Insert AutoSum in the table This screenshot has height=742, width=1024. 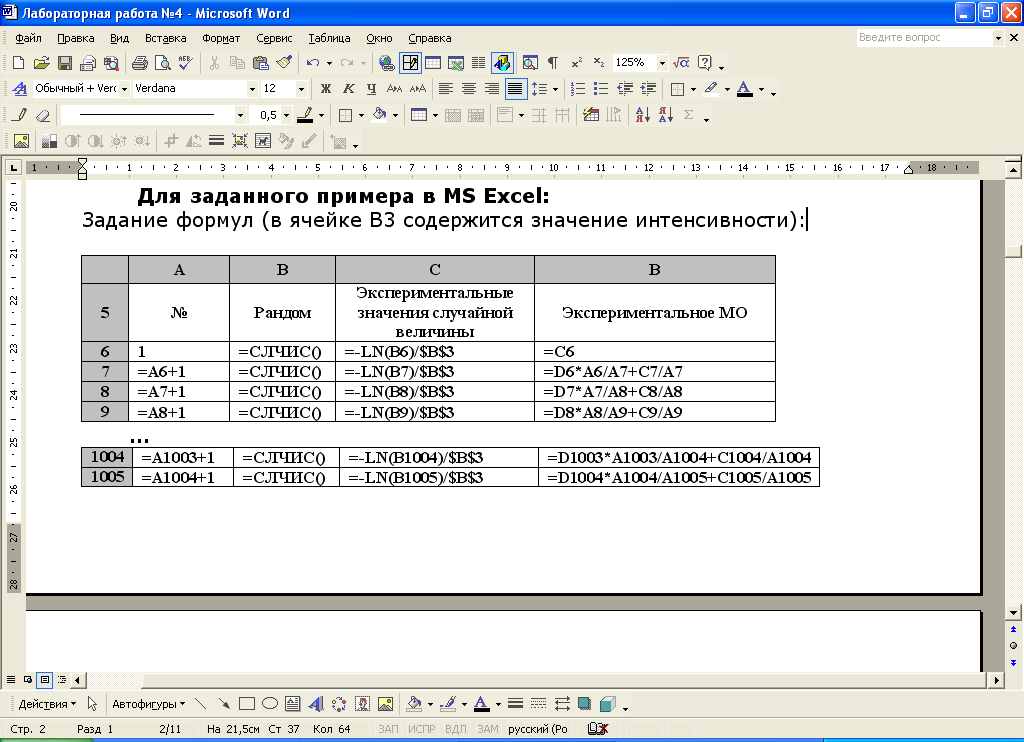pyautogui.click(x=688, y=116)
